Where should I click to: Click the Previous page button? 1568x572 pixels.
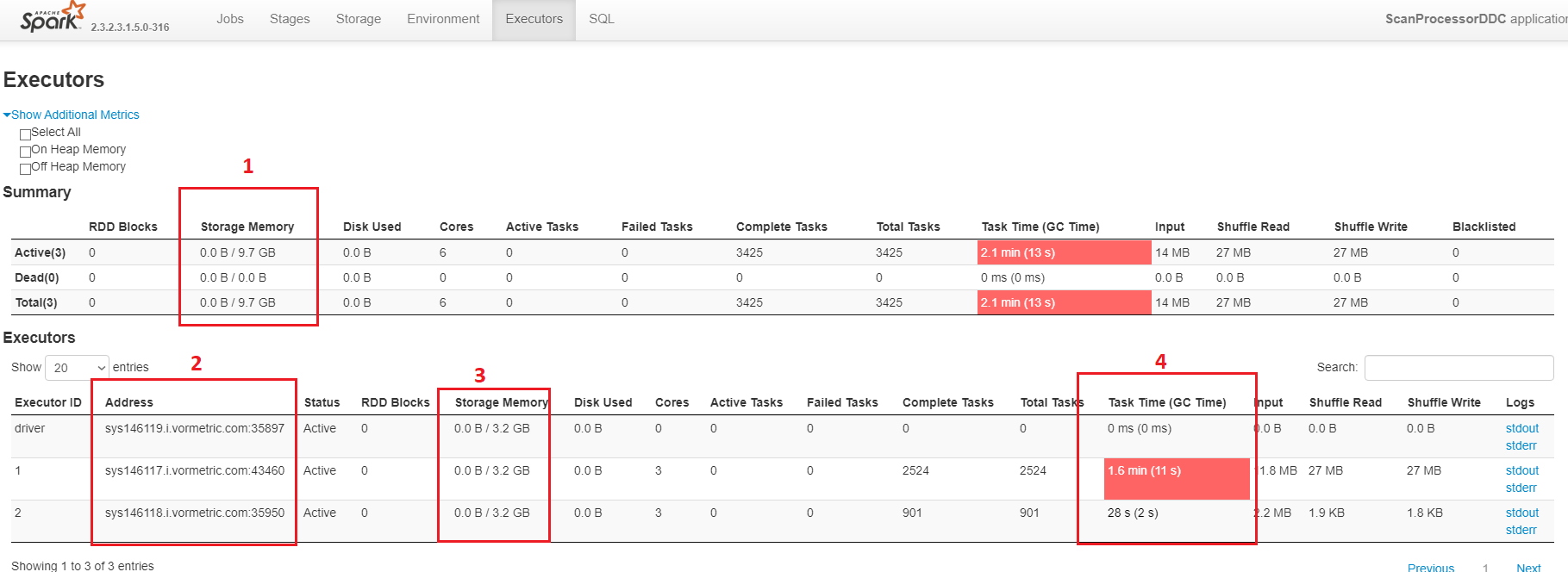click(1430, 567)
